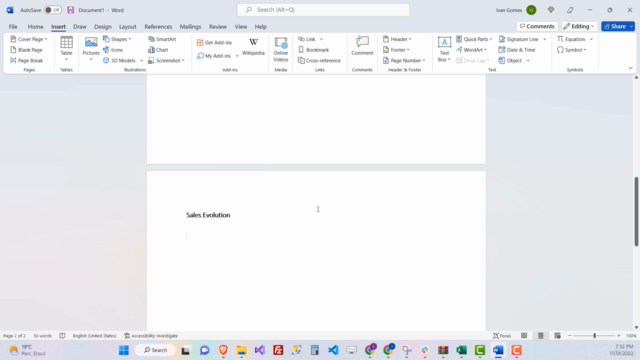Insert Online Videos
The height and width of the screenshot is (360, 640).
(x=281, y=50)
